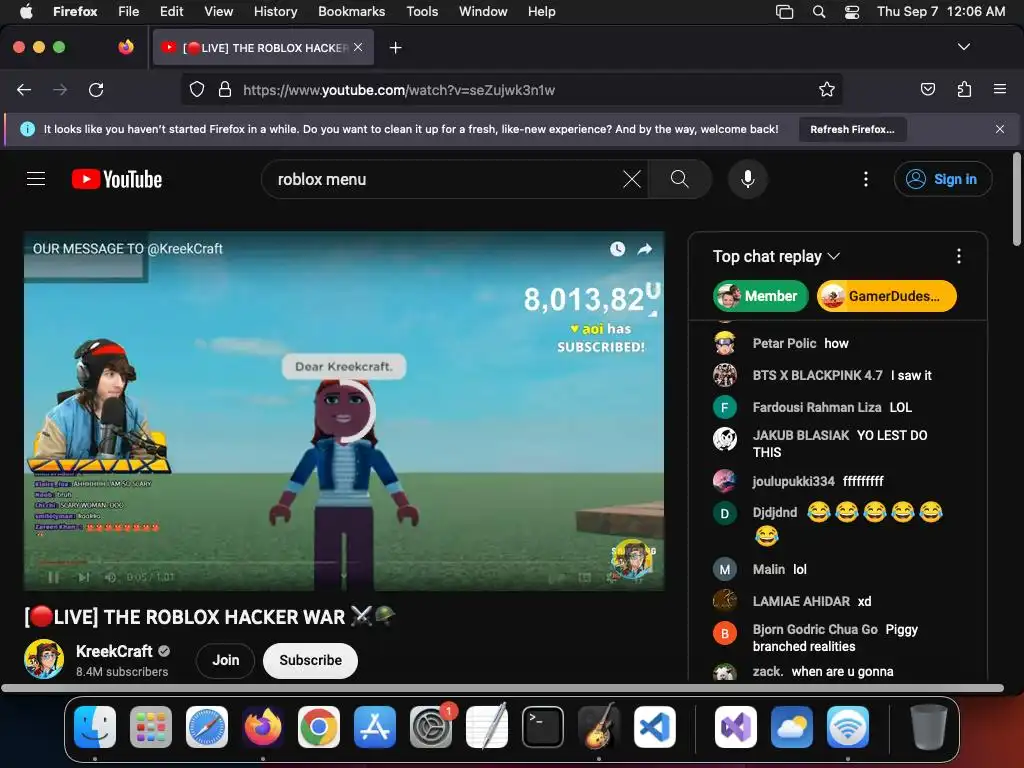The height and width of the screenshot is (768, 1024).
Task: Open the Window menu
Action: [x=483, y=11]
